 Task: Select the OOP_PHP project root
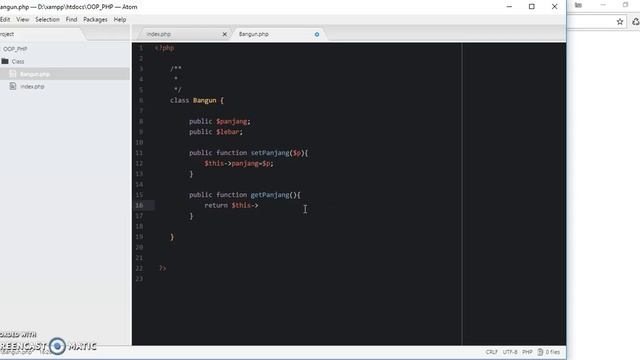(15, 49)
